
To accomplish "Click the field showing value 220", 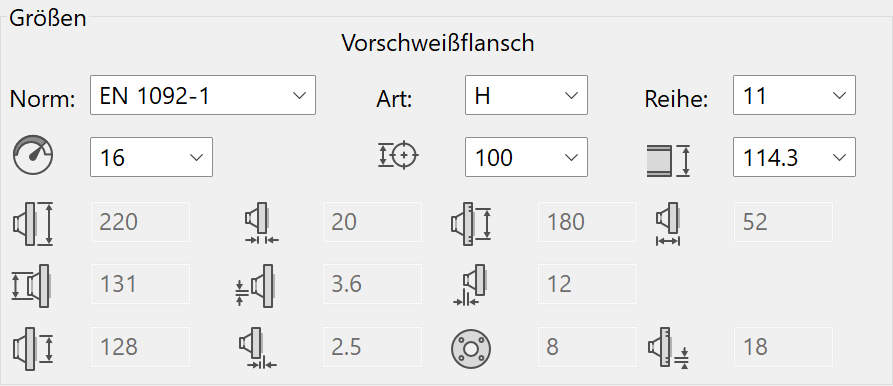I will tap(140, 221).
